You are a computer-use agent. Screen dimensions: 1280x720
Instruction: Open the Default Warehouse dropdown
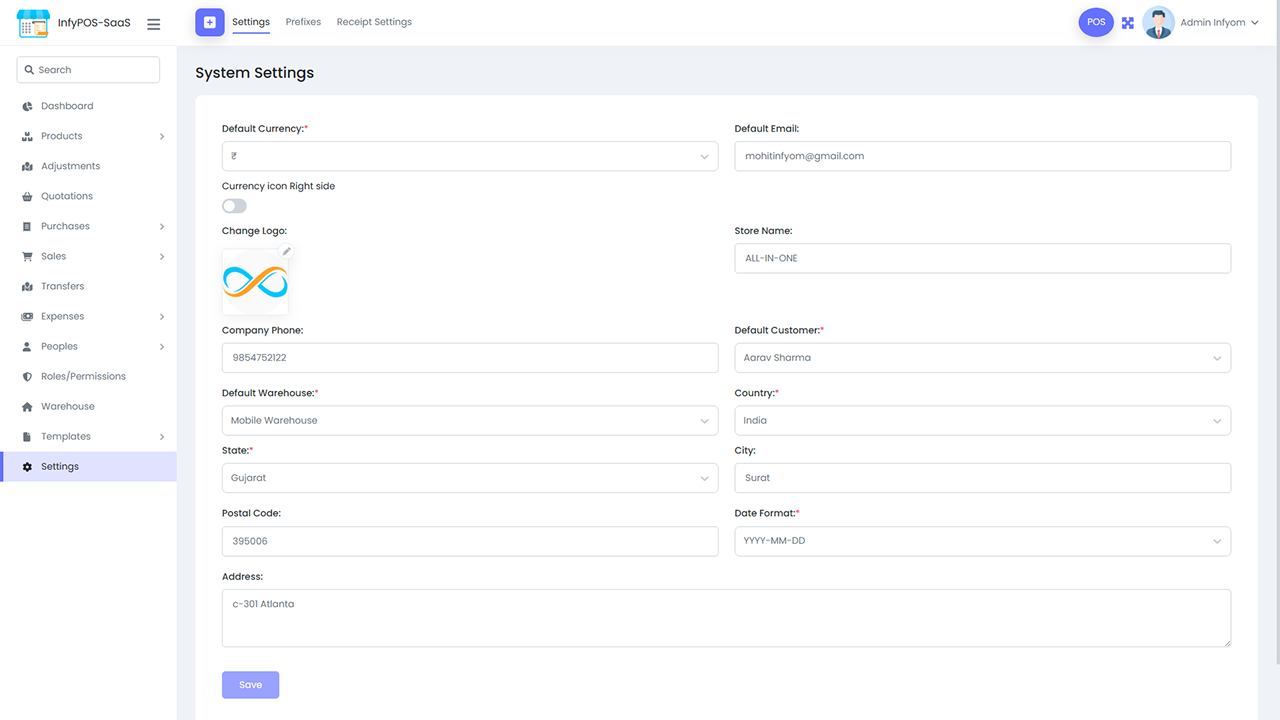[x=470, y=420]
